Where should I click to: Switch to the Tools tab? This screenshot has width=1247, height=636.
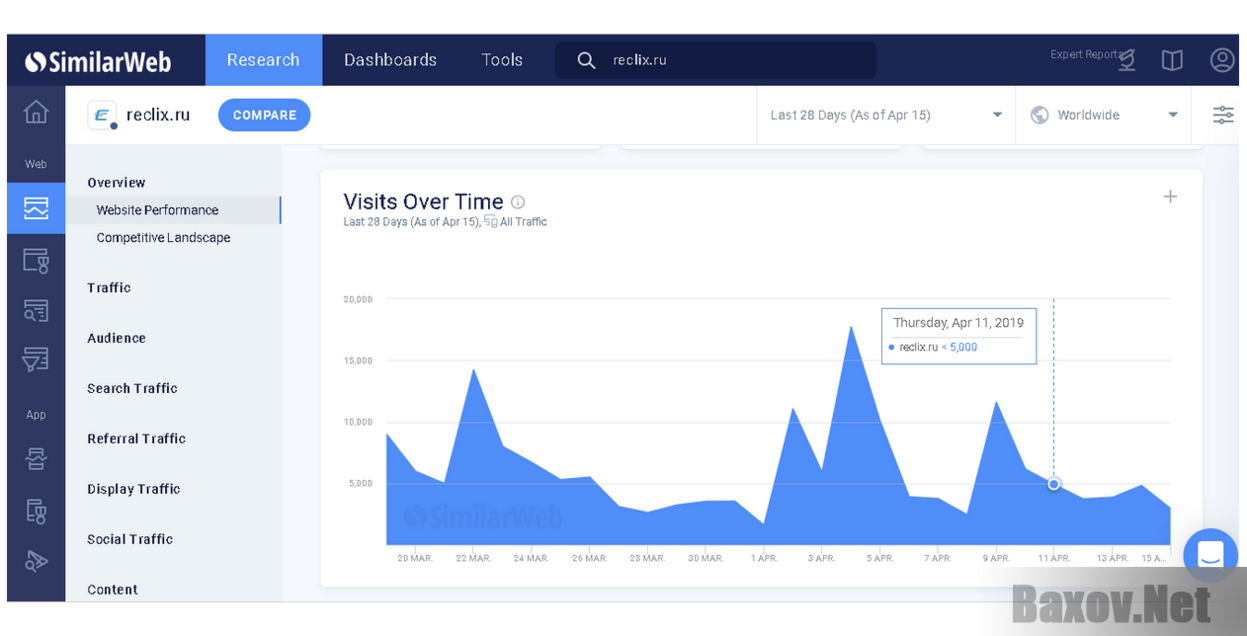[502, 60]
